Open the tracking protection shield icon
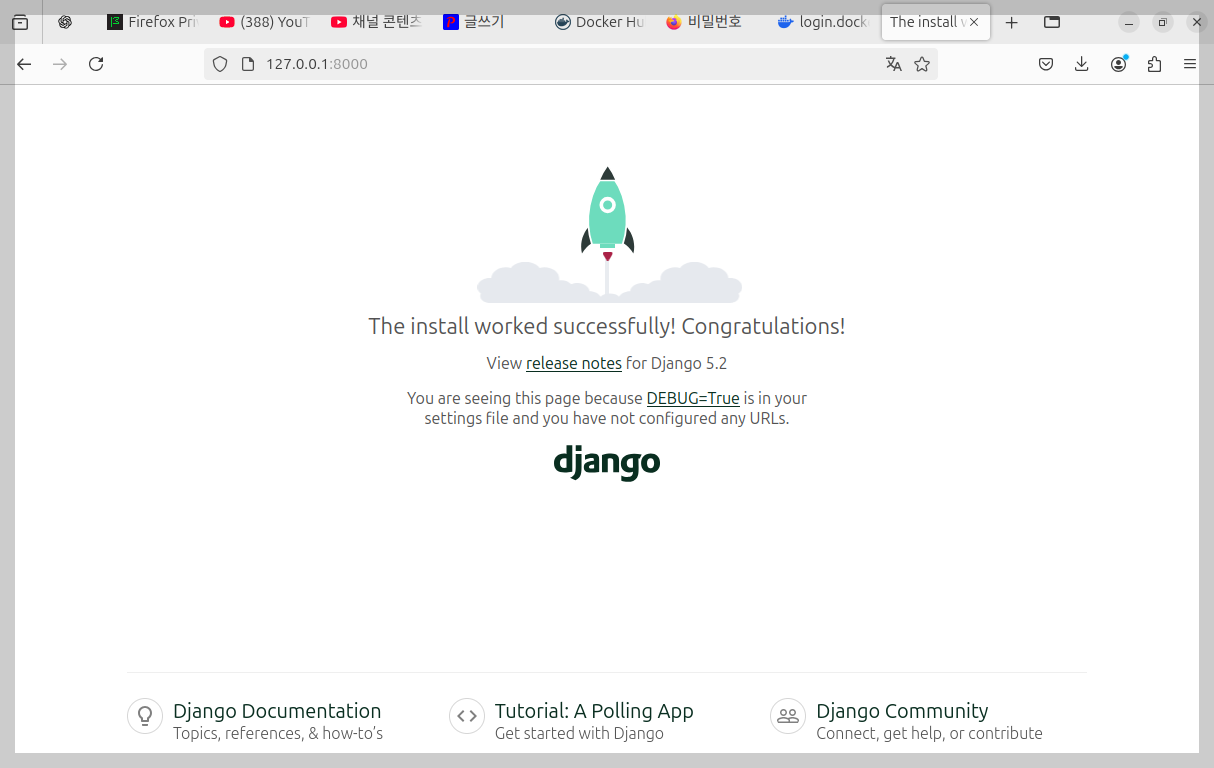1214x768 pixels. pyautogui.click(x=220, y=64)
